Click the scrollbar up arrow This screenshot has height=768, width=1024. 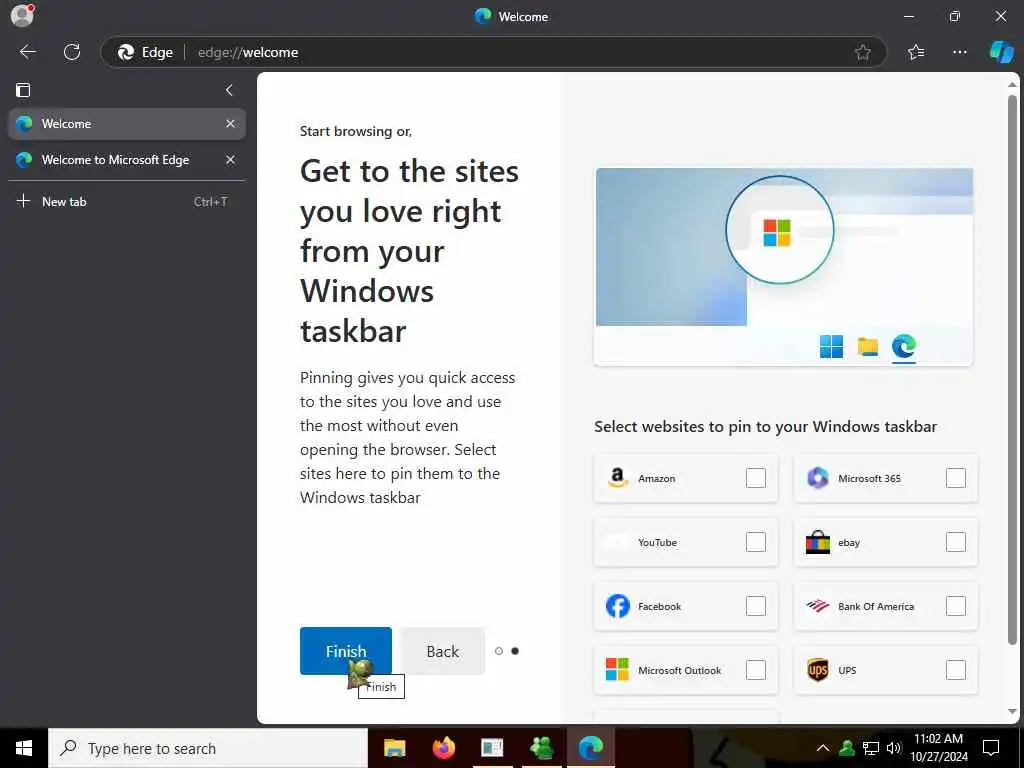tap(1012, 84)
